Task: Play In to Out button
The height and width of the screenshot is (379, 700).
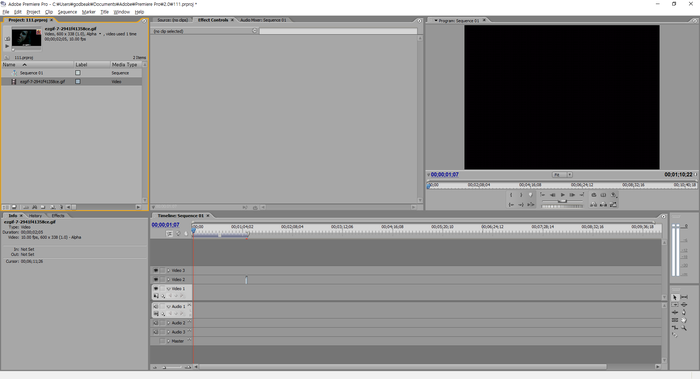Action: click(x=531, y=204)
